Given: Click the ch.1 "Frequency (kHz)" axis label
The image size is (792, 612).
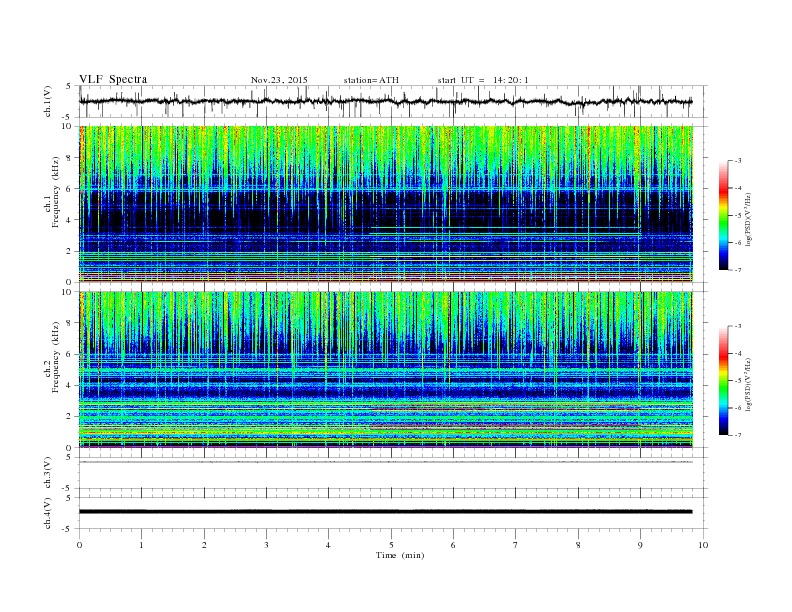Looking at the screenshot, I should point(56,191).
